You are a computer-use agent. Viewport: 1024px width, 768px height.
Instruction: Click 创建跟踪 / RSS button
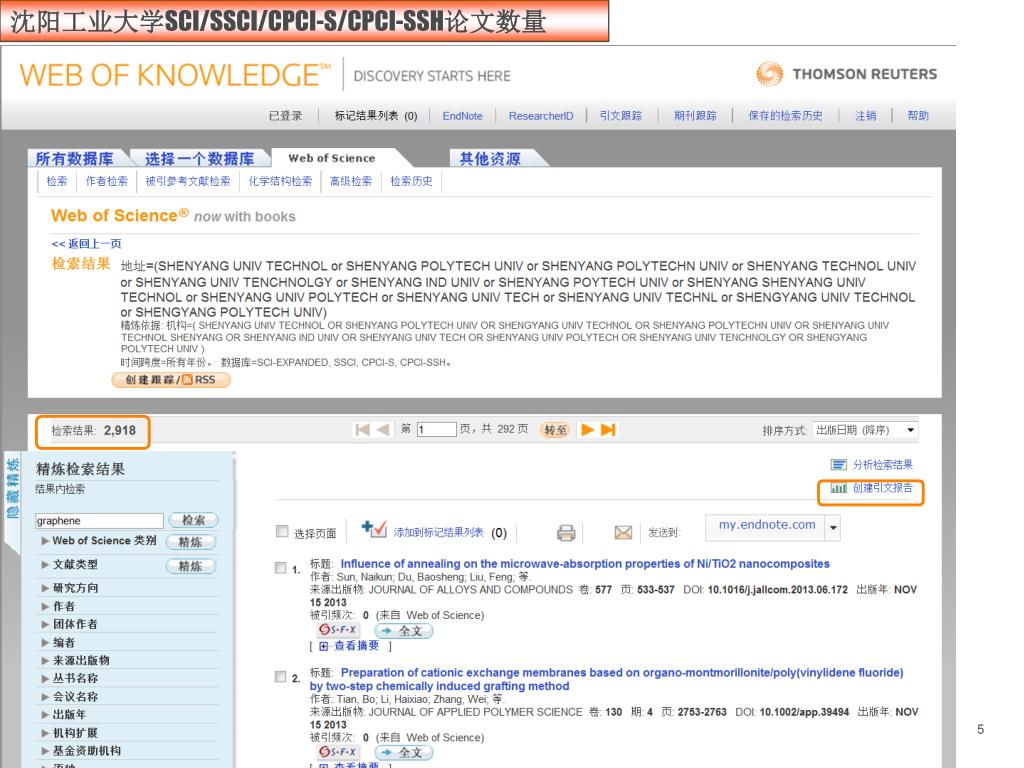pos(171,379)
